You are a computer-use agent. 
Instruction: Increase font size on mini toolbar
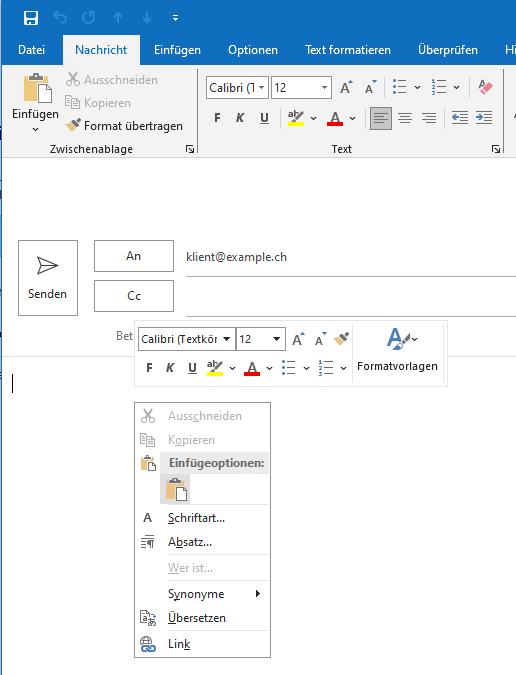pyautogui.click(x=298, y=339)
